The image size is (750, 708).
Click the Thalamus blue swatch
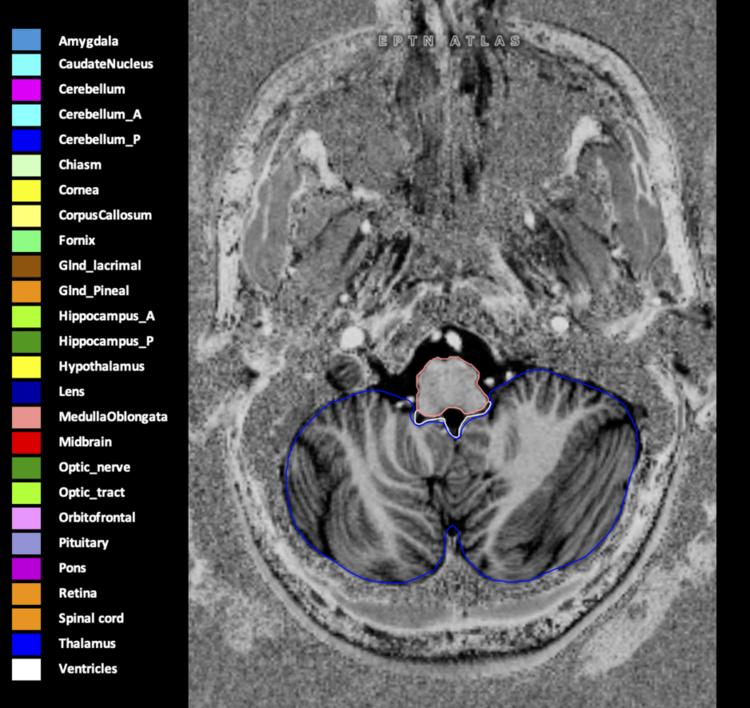tap(26, 644)
